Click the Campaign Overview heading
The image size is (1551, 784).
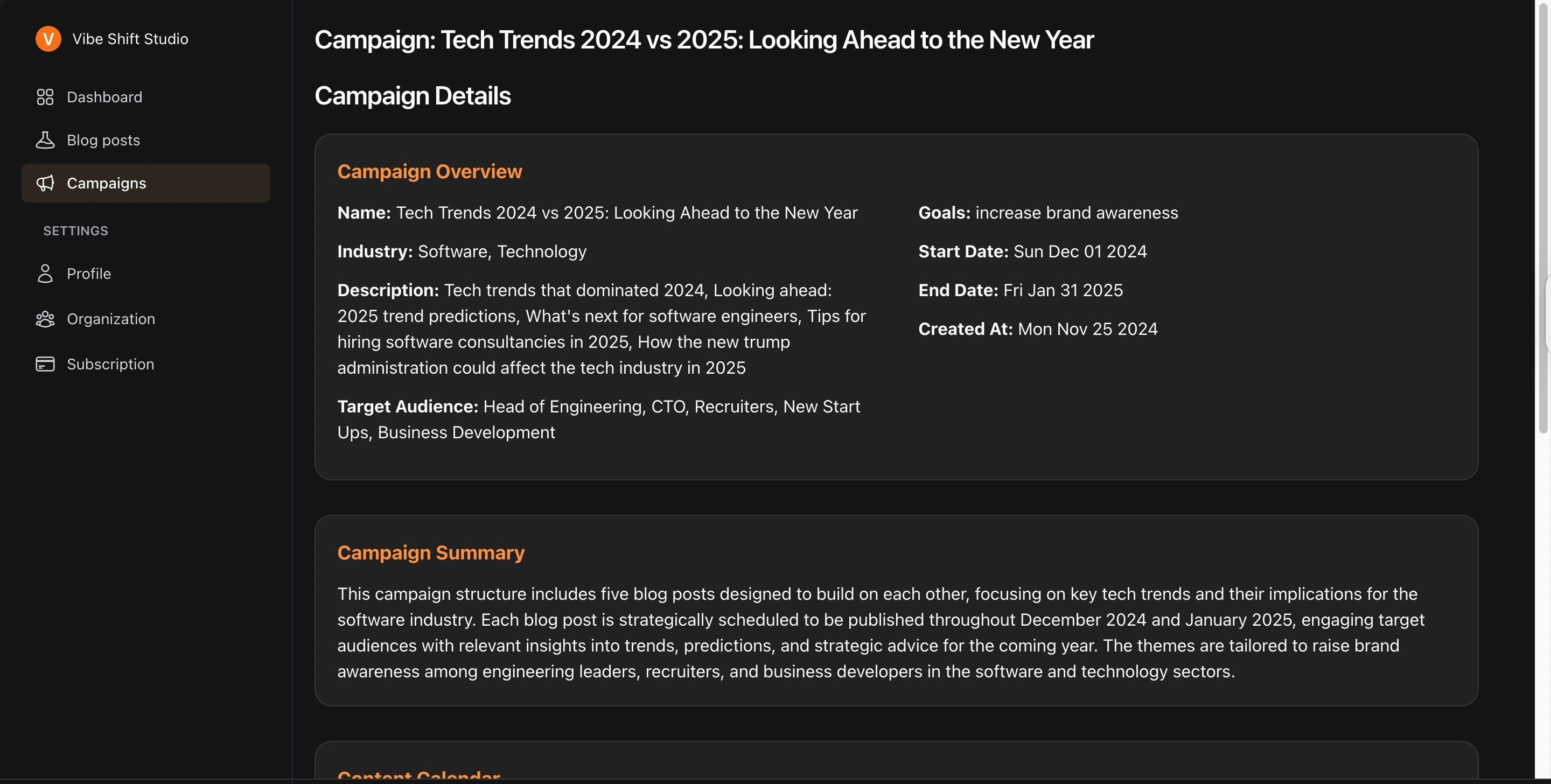pyautogui.click(x=429, y=172)
